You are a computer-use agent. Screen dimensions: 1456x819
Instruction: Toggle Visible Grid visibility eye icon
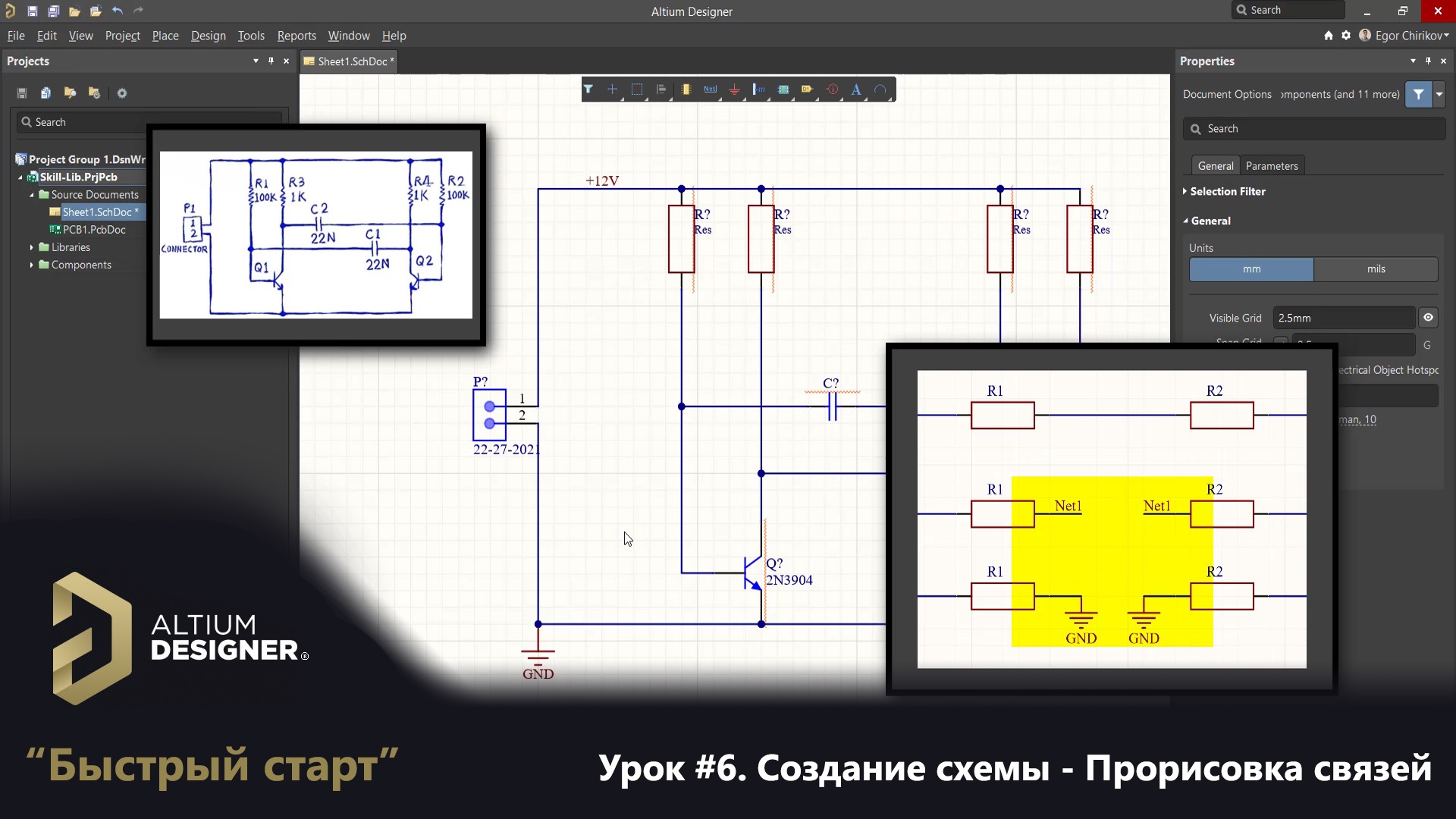[x=1429, y=317]
